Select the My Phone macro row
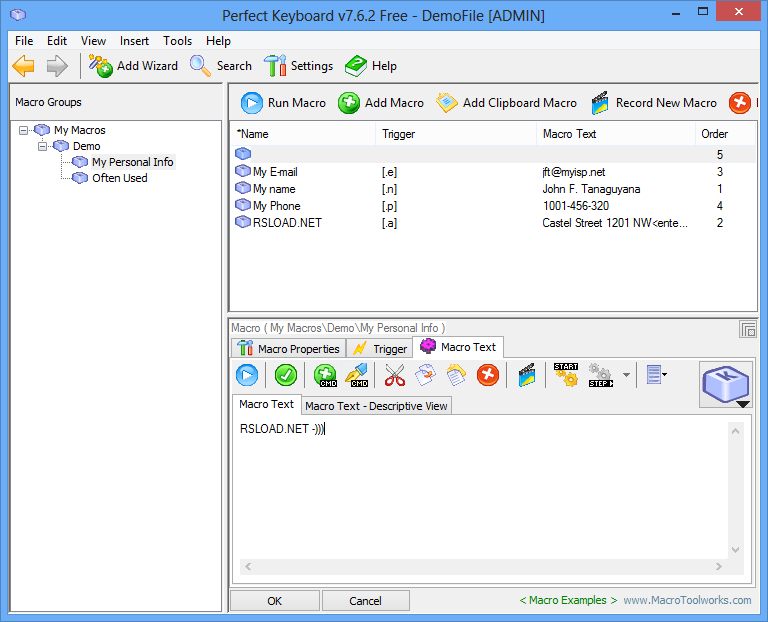768x622 pixels. (493, 206)
